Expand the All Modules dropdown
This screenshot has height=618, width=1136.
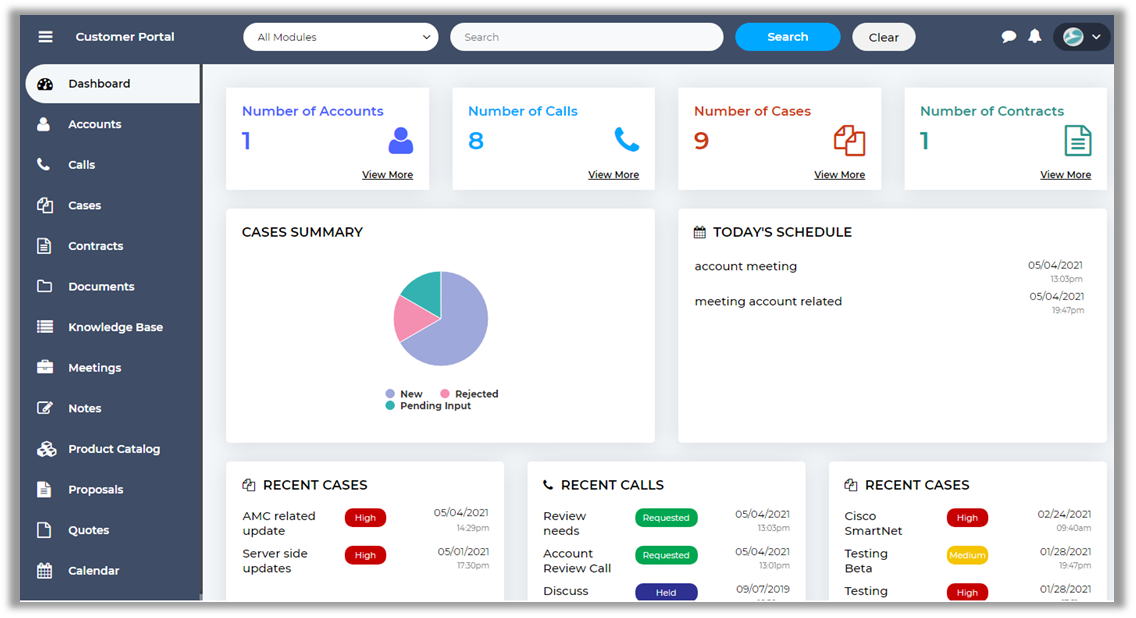point(340,37)
